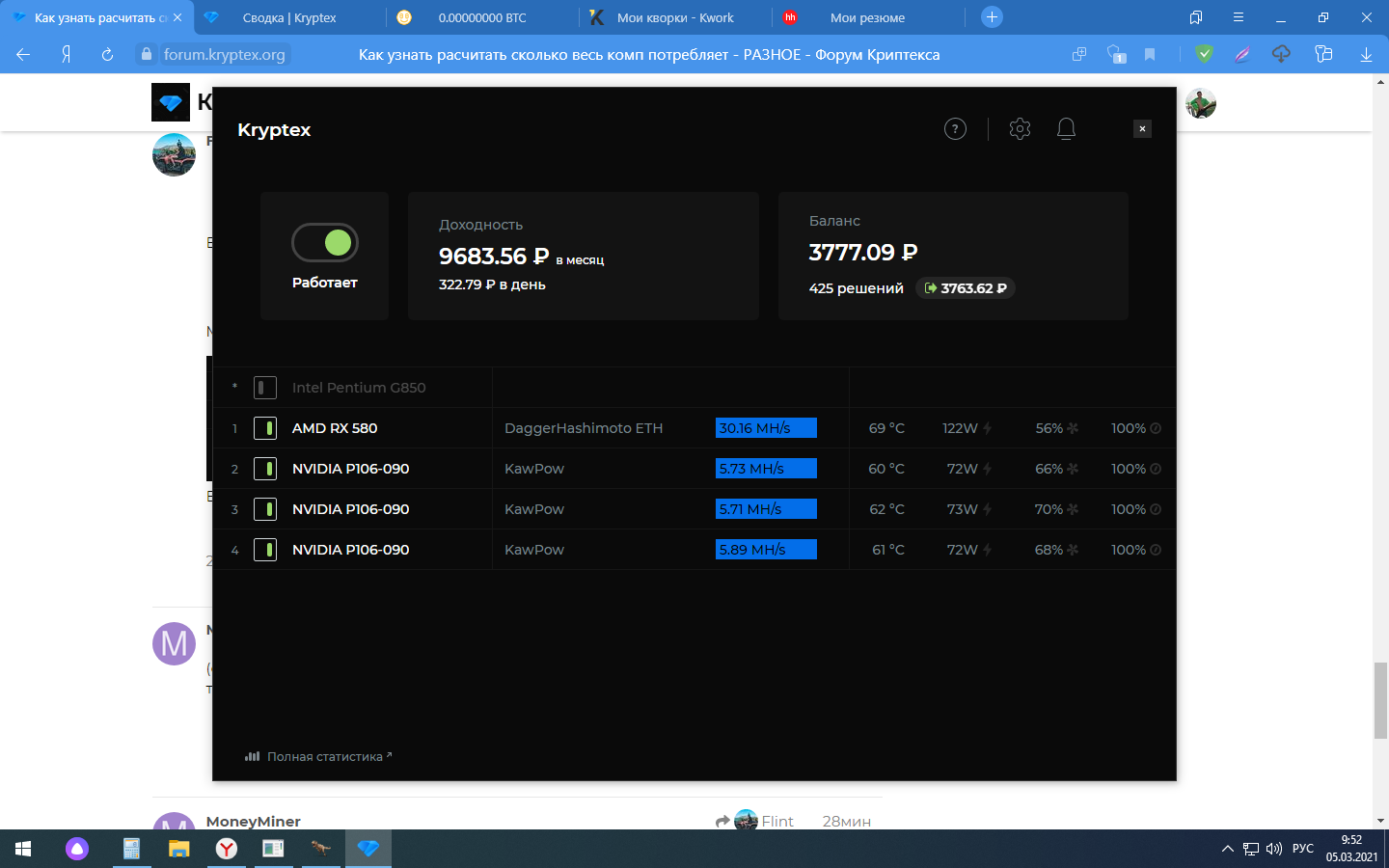Switch to the Сводка | Kryptex browser tab
1389x868 pixels.
[x=289, y=17]
